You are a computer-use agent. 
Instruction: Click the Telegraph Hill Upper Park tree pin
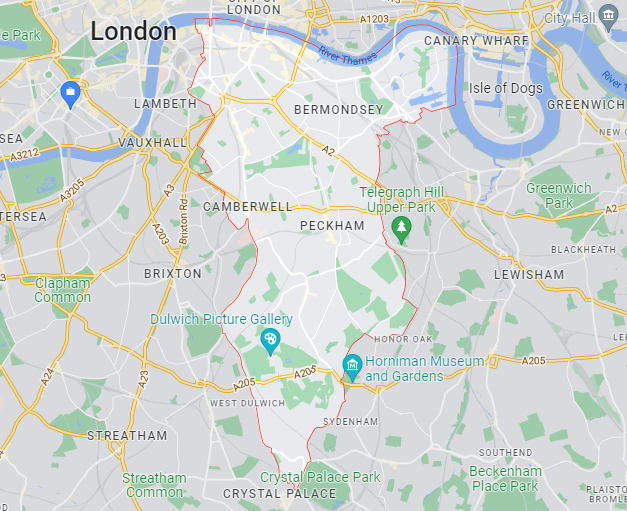(401, 230)
